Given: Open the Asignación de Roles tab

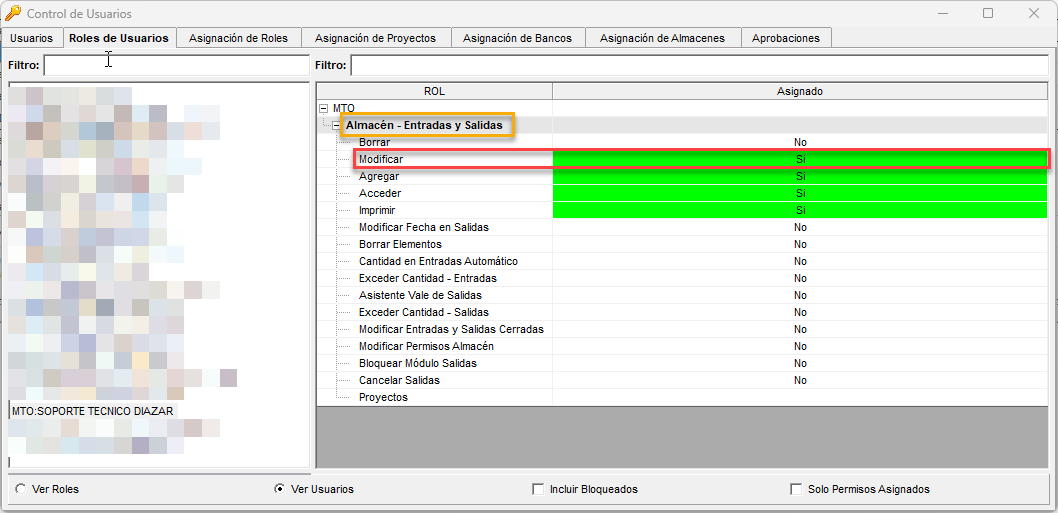Looking at the screenshot, I should coord(238,38).
